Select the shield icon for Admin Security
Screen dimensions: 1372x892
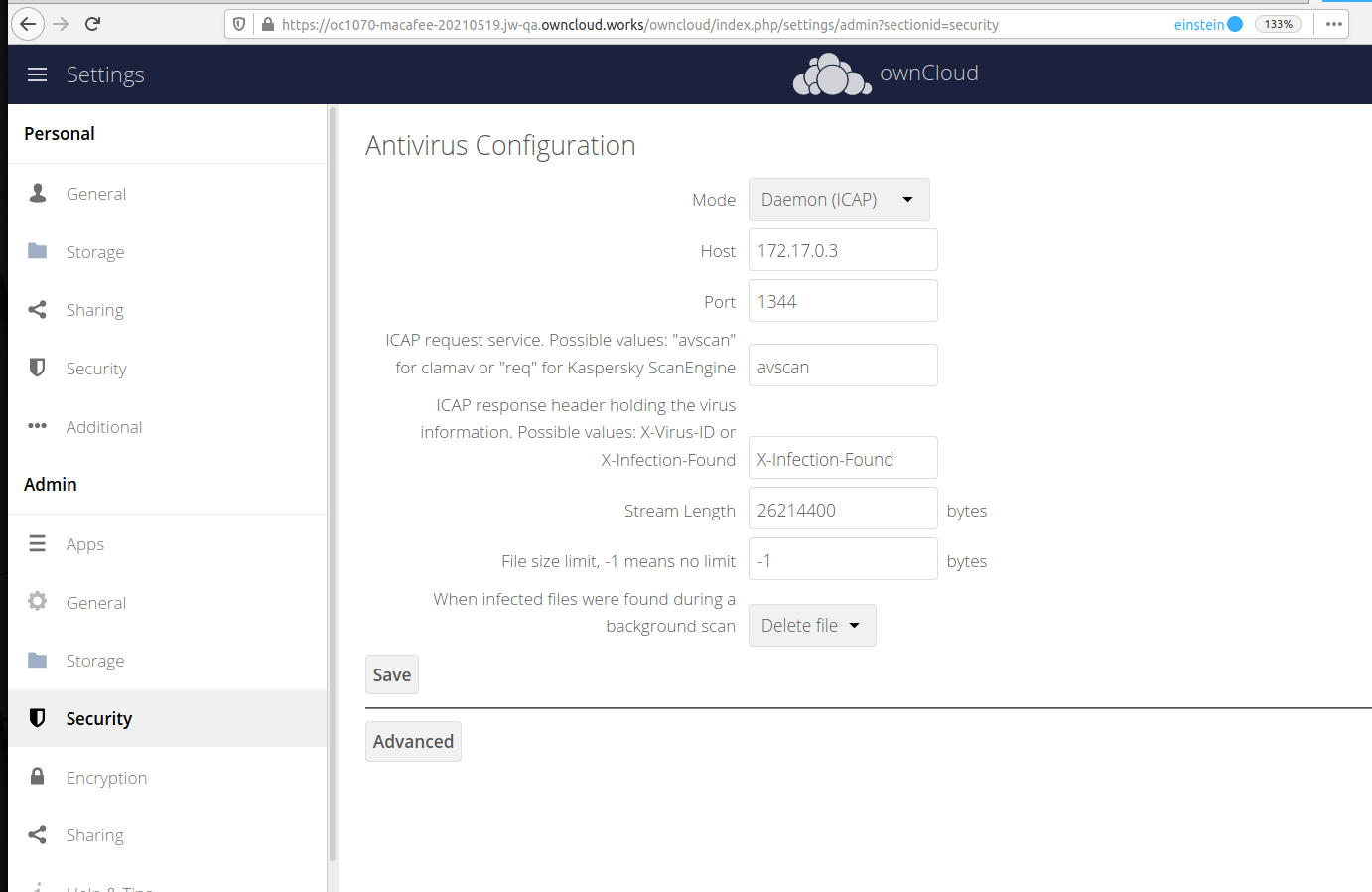point(37,718)
